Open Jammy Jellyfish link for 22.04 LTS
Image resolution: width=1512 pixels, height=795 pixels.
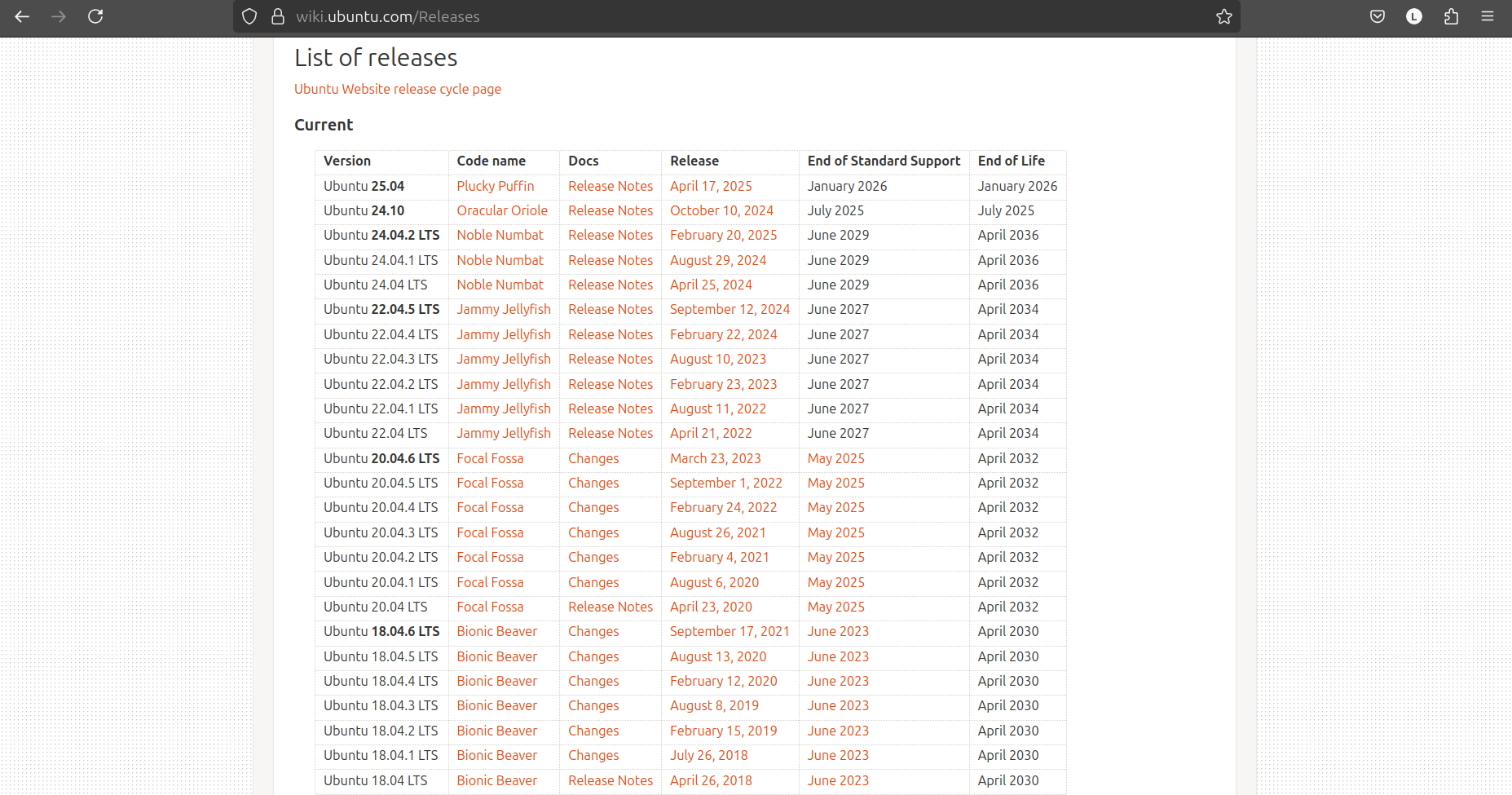click(504, 433)
